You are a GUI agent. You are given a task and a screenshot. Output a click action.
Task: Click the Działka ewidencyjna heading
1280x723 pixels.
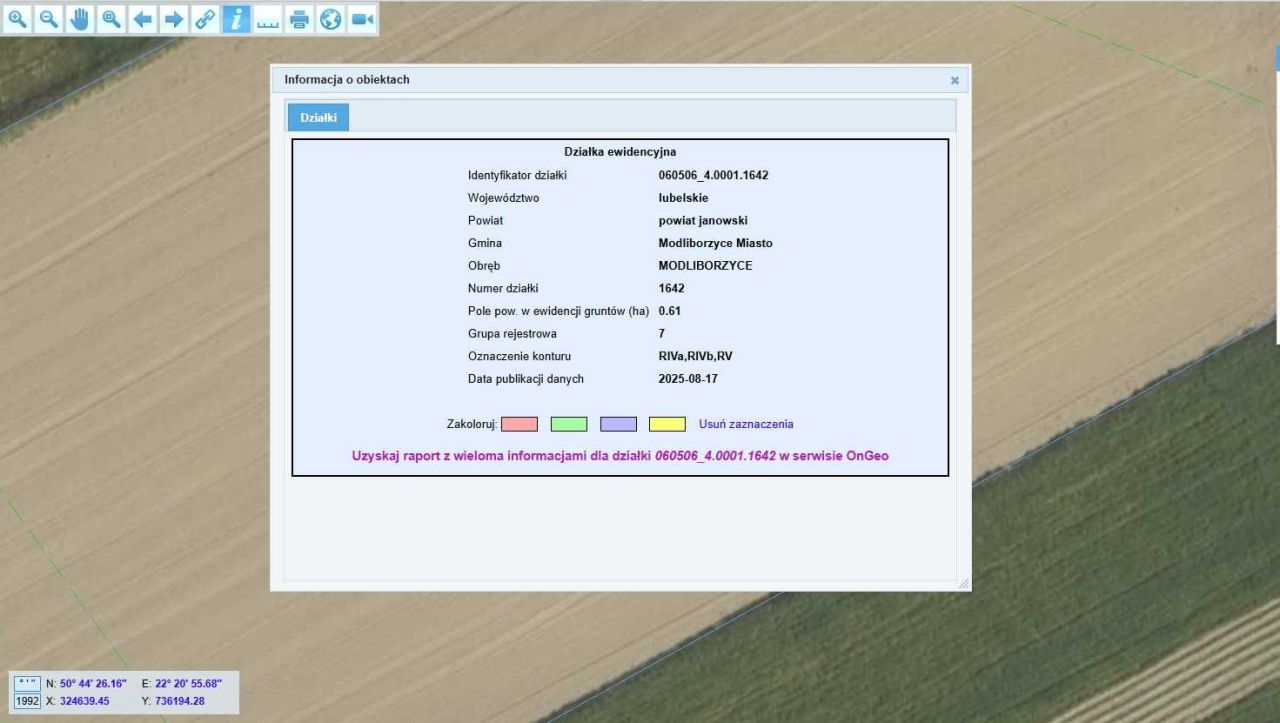[620, 152]
